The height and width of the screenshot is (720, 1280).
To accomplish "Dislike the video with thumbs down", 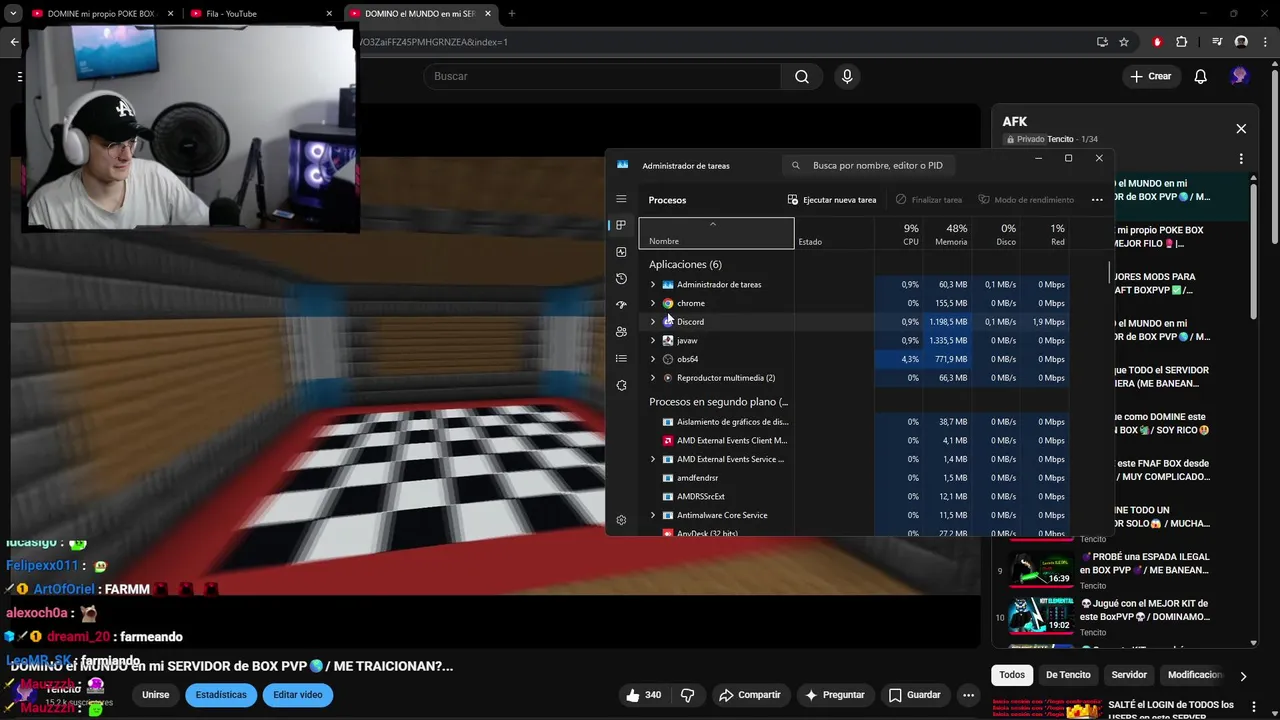I will pyautogui.click(x=688, y=695).
